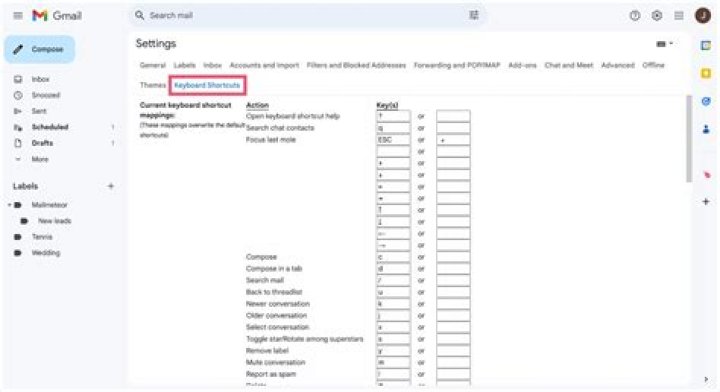
Task: Switch to Filters and Blocked Addresses tab
Action: (x=356, y=65)
